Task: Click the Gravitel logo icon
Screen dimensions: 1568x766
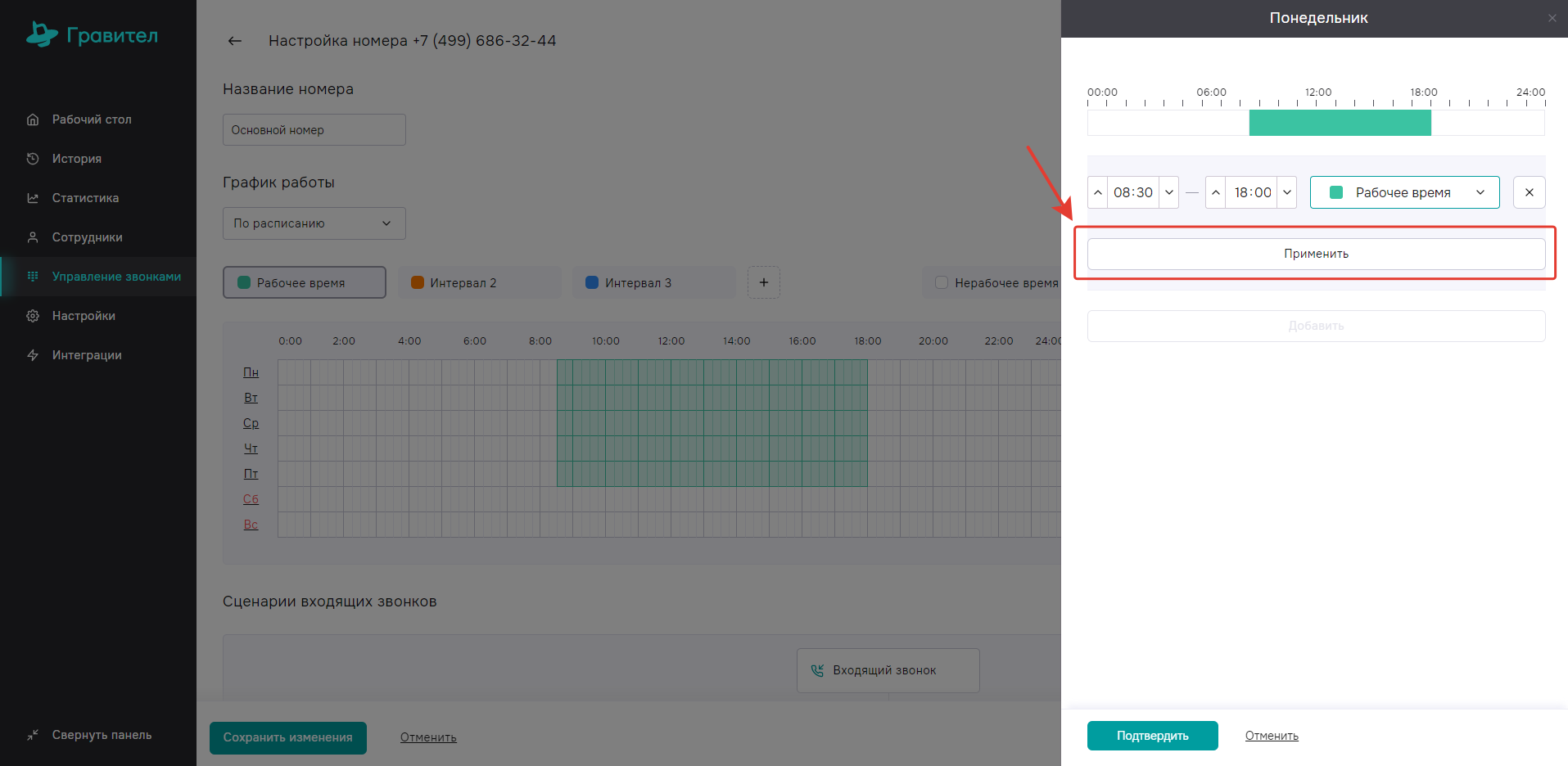Action: click(41, 34)
